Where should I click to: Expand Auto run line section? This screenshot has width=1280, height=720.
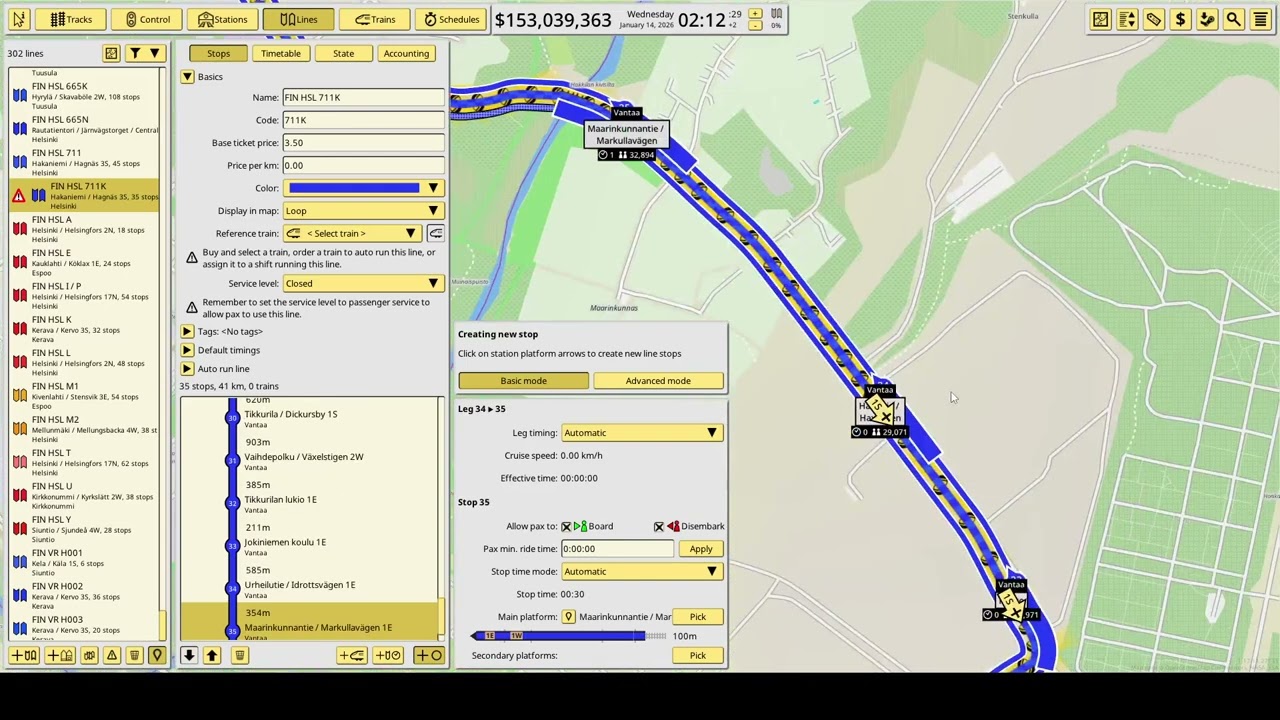click(187, 369)
